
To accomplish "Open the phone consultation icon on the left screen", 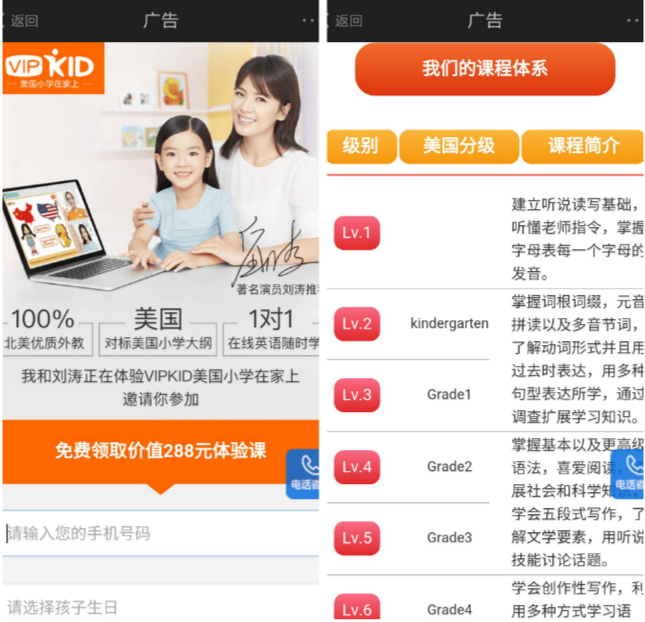I will 303,474.
